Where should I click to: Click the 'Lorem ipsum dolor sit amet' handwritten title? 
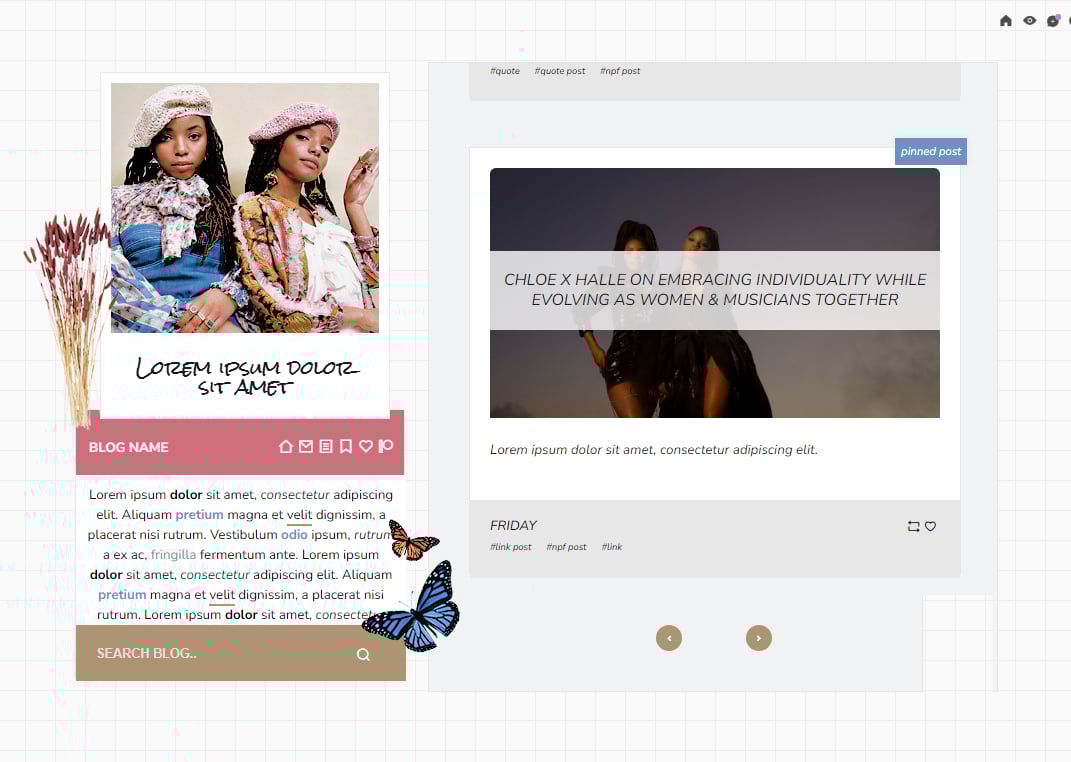tap(246, 376)
